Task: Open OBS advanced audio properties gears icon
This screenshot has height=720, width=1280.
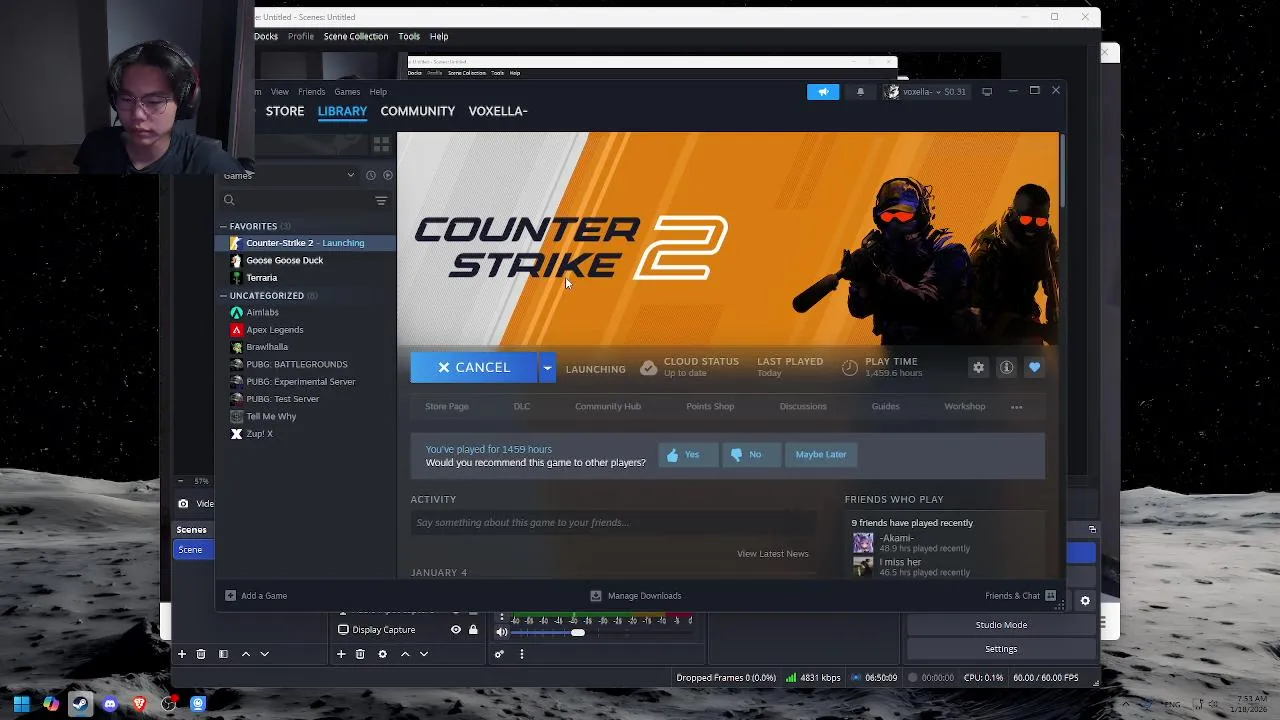Action: coord(499,654)
